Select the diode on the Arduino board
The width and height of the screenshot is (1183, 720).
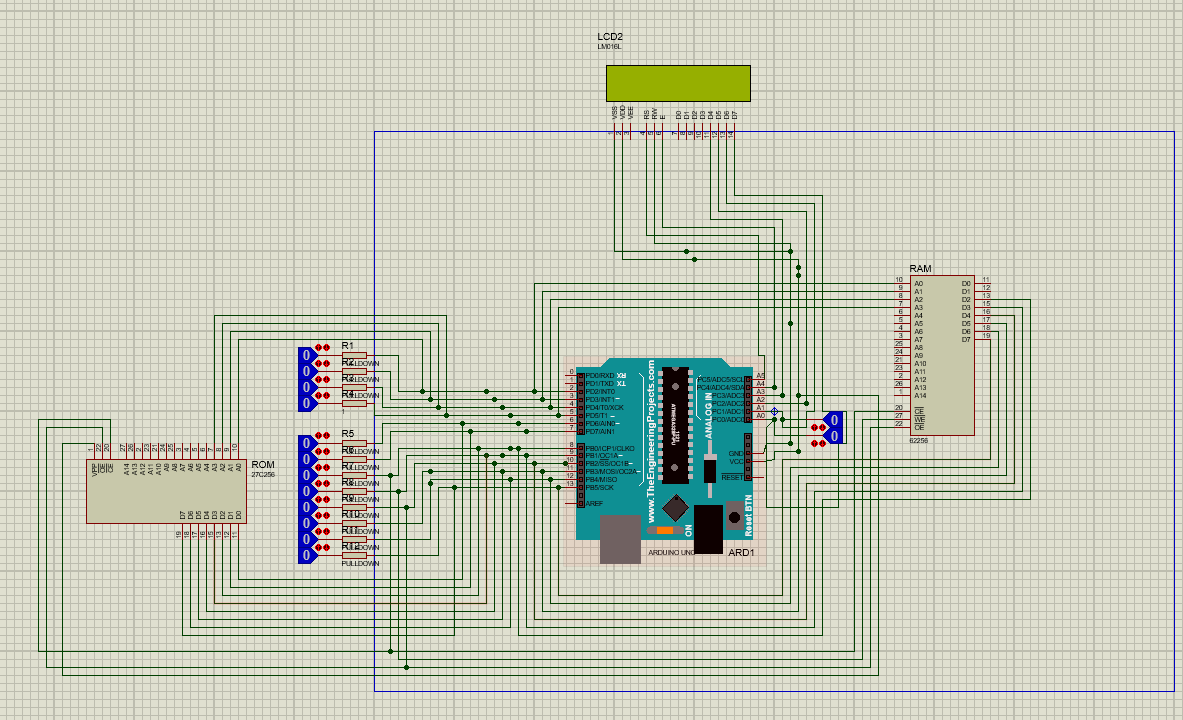709,469
